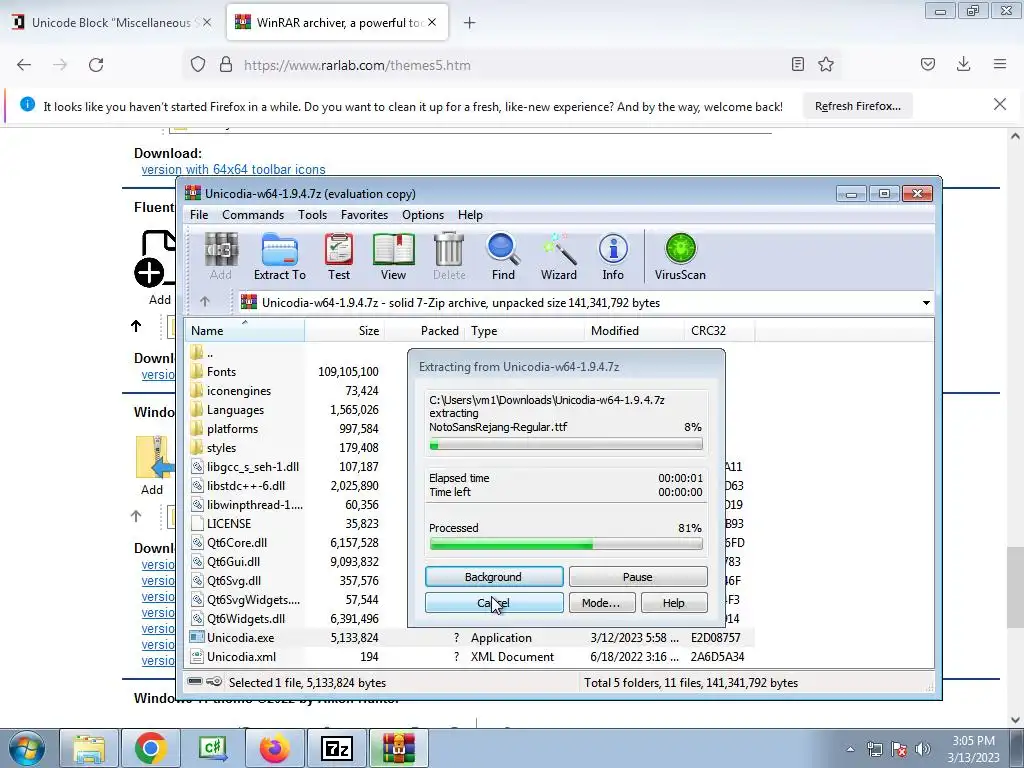Click the Refresh Firefox... button

tap(857, 106)
